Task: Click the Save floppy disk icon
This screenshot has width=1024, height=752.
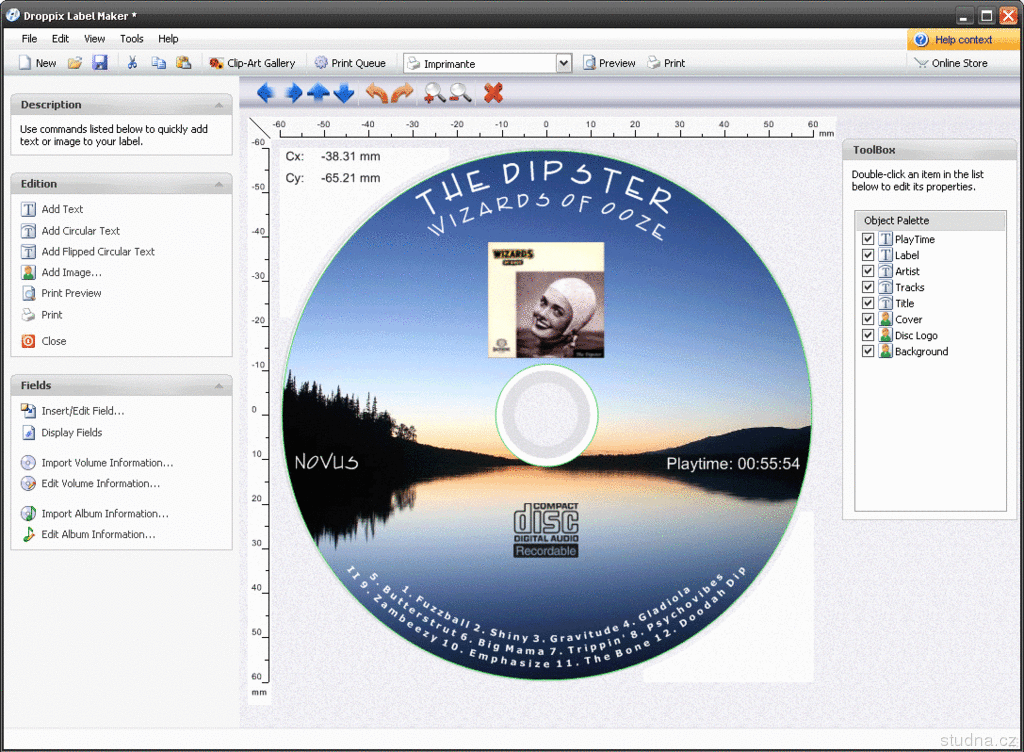Action: coord(100,63)
